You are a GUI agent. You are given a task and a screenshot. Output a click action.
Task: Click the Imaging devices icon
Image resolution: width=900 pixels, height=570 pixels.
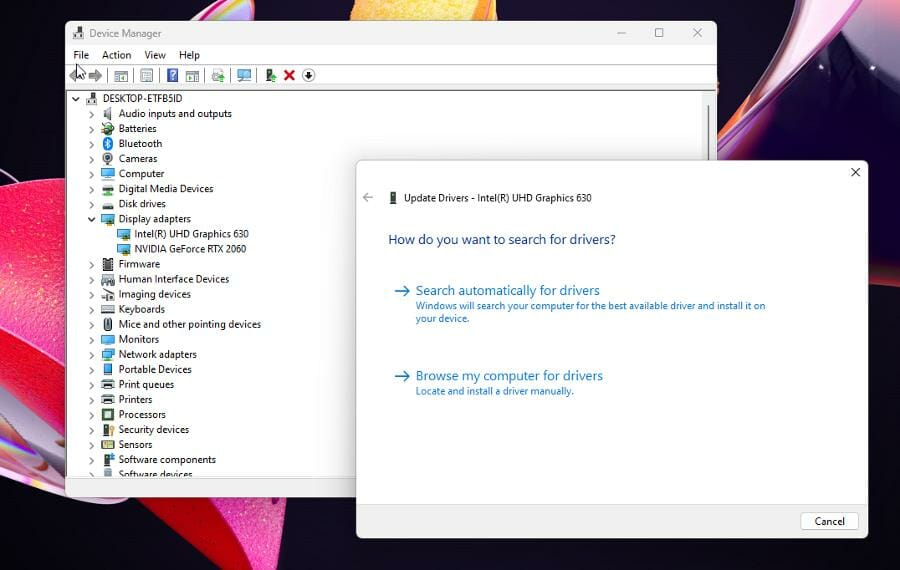click(x=108, y=294)
